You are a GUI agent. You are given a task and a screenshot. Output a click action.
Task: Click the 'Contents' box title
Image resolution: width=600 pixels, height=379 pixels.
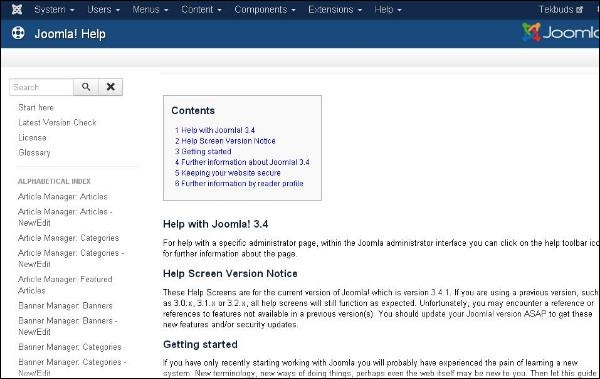pos(193,111)
